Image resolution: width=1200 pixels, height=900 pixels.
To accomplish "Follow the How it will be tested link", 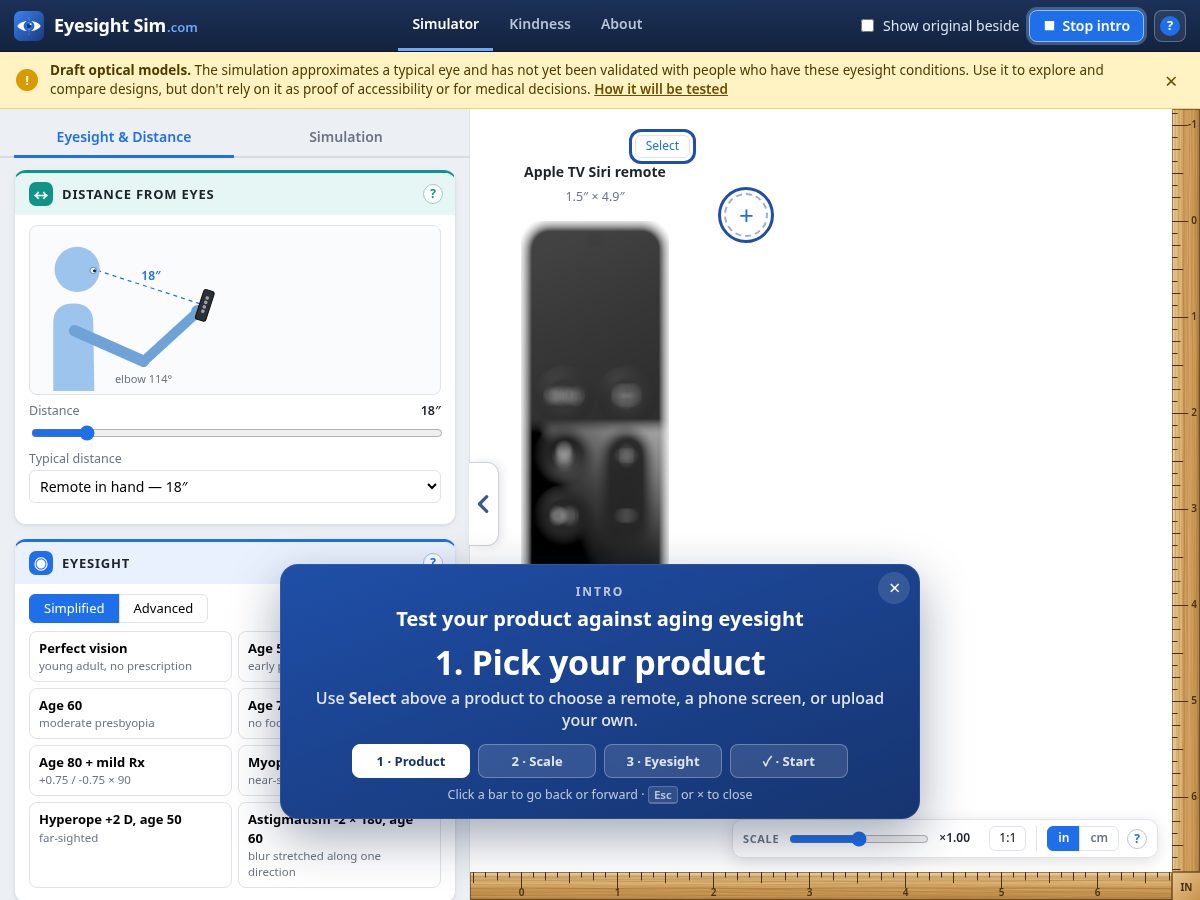I will [661, 89].
